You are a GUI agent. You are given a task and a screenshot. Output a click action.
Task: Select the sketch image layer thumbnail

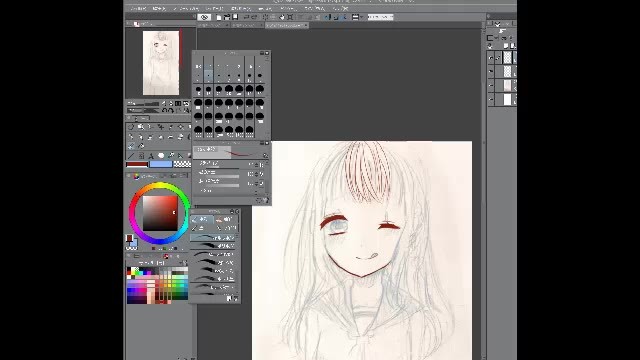507,85
